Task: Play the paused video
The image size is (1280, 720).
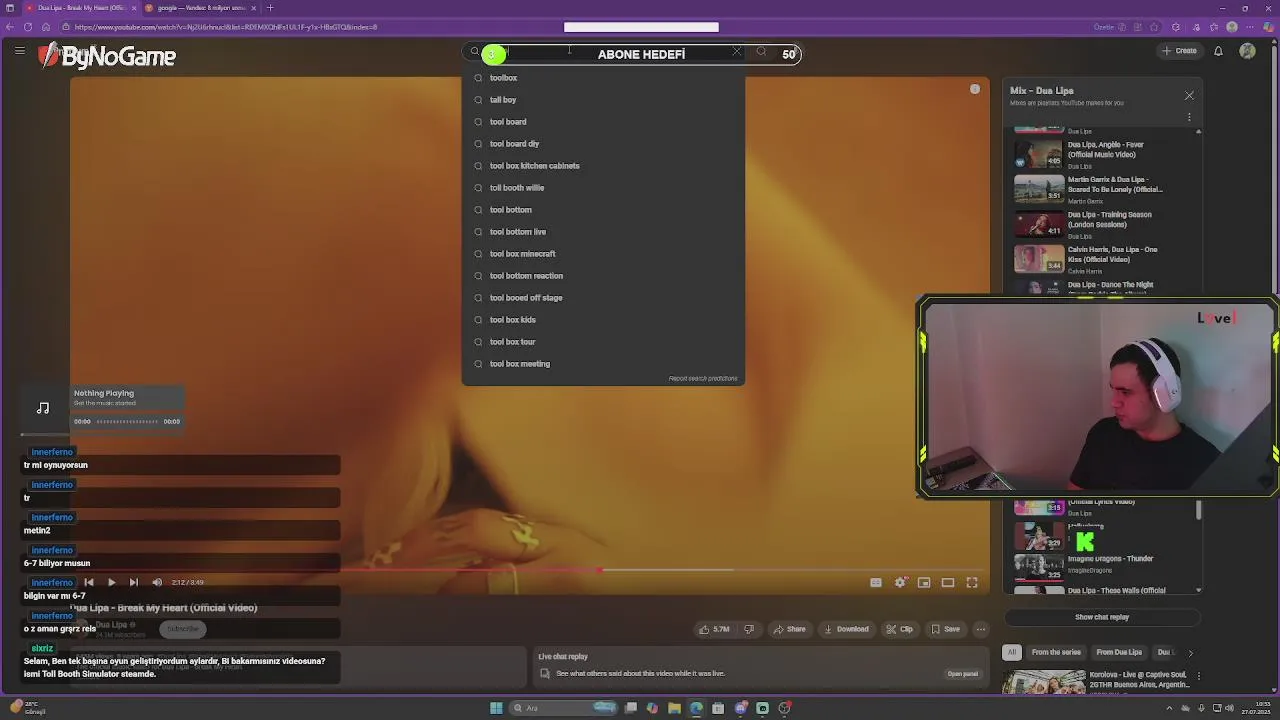Action: click(x=111, y=582)
